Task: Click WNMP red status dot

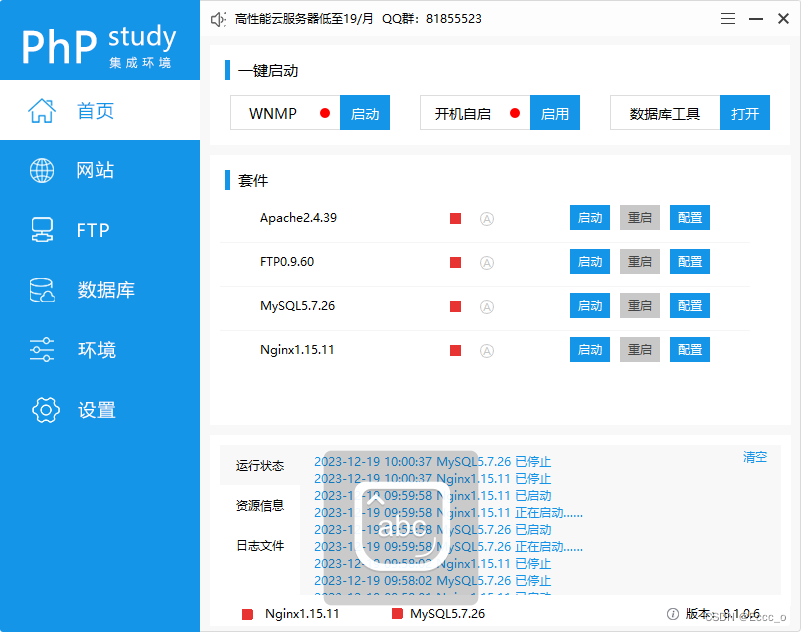Action: point(325,113)
